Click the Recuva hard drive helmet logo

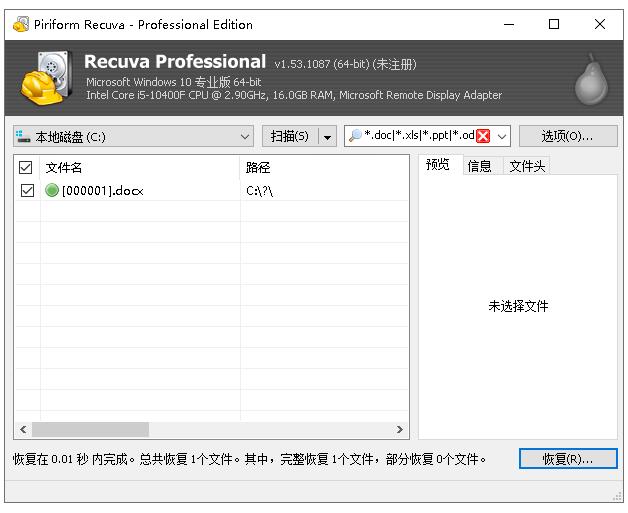46,78
